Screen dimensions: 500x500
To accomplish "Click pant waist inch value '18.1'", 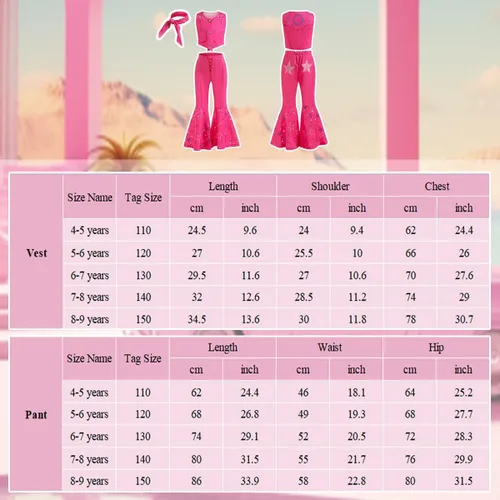I will pyautogui.click(x=357, y=392).
